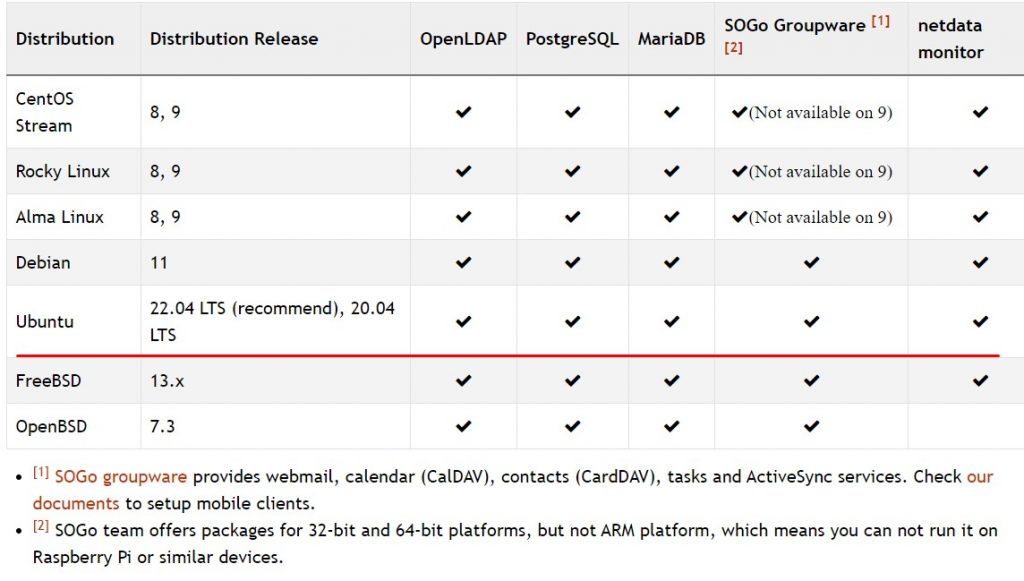The width and height of the screenshot is (1024, 581).
Task: Click the MariaDB checkmark for Ubuntu
Action: (x=671, y=321)
